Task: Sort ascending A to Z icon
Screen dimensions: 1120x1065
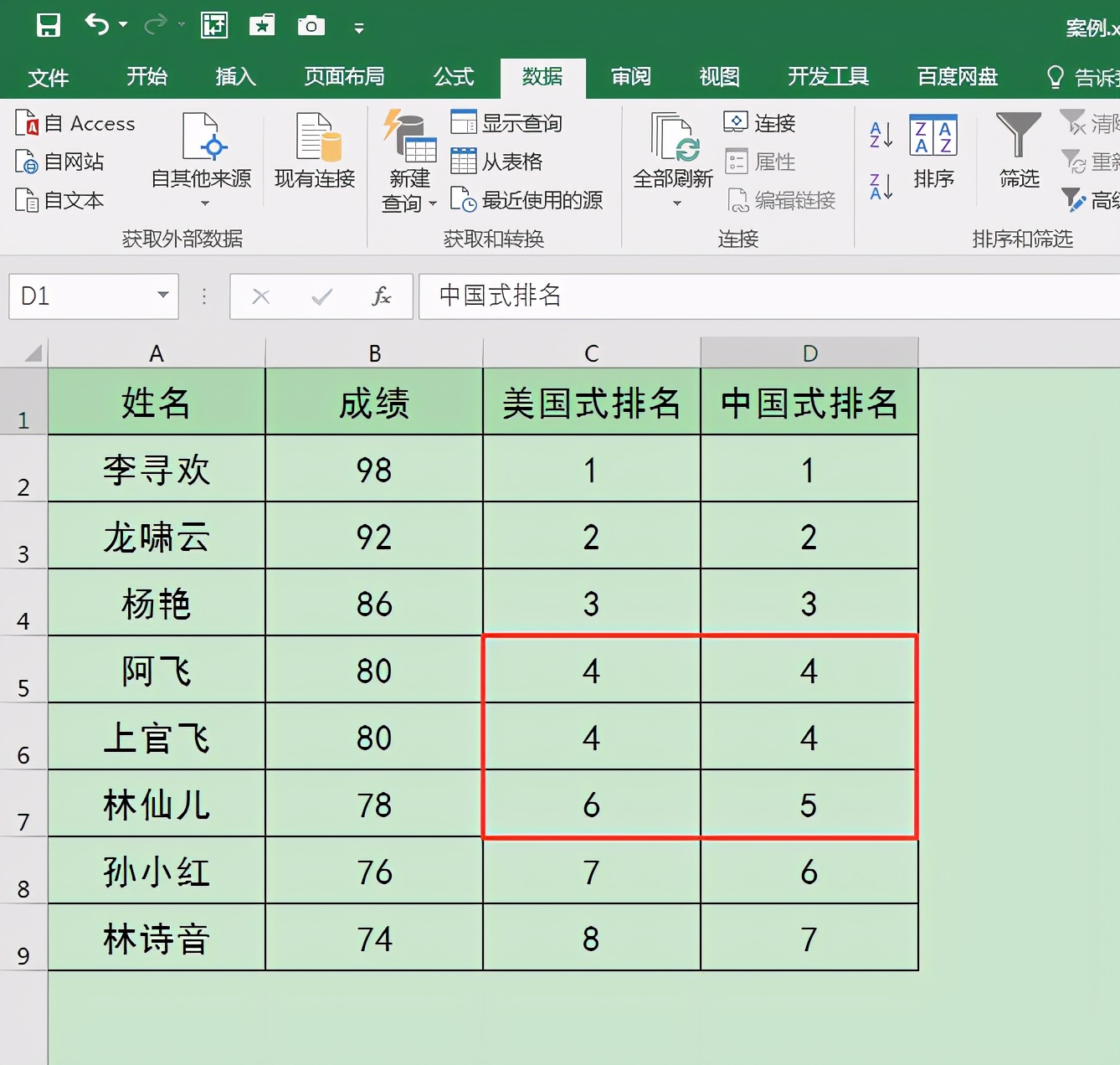Action: pyautogui.click(x=881, y=135)
